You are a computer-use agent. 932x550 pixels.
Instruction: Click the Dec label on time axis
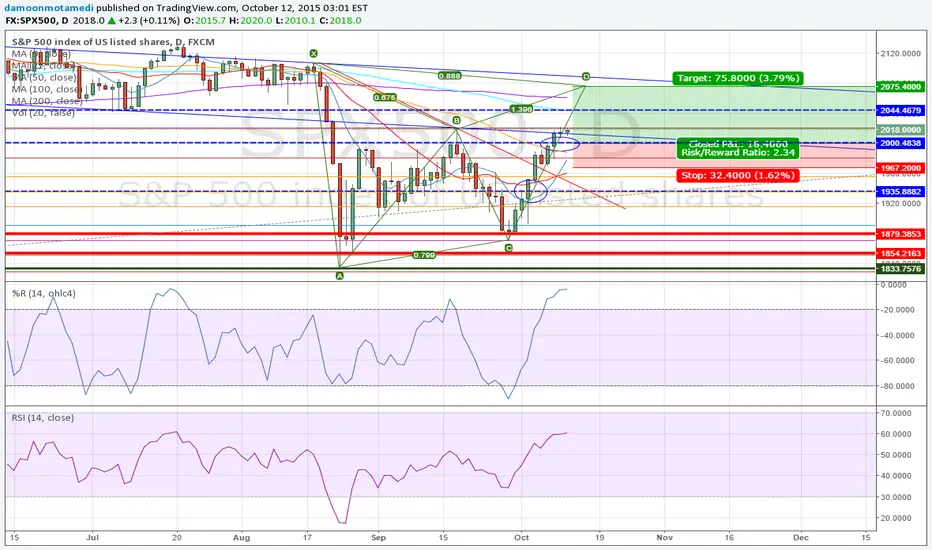(801, 538)
